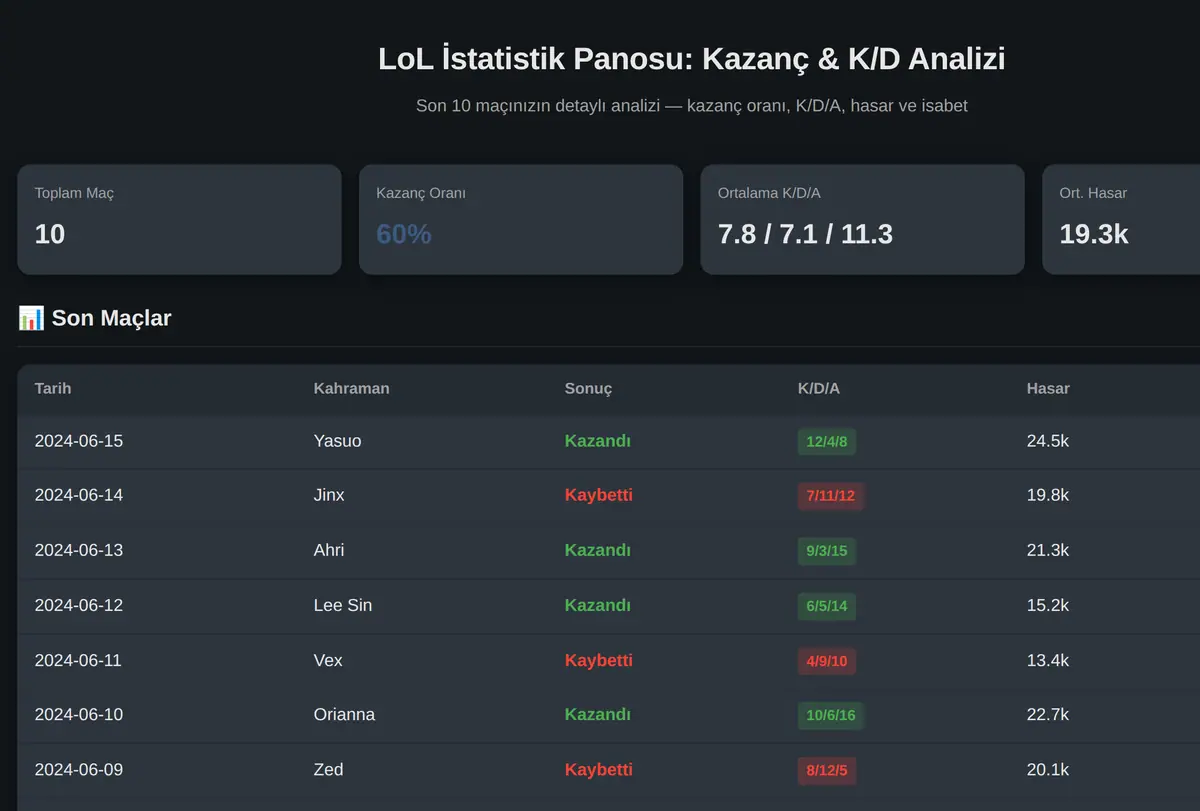Click the 12/4/8 K/D/A badge
Screen dimensions: 1200x811
[x=827, y=441]
